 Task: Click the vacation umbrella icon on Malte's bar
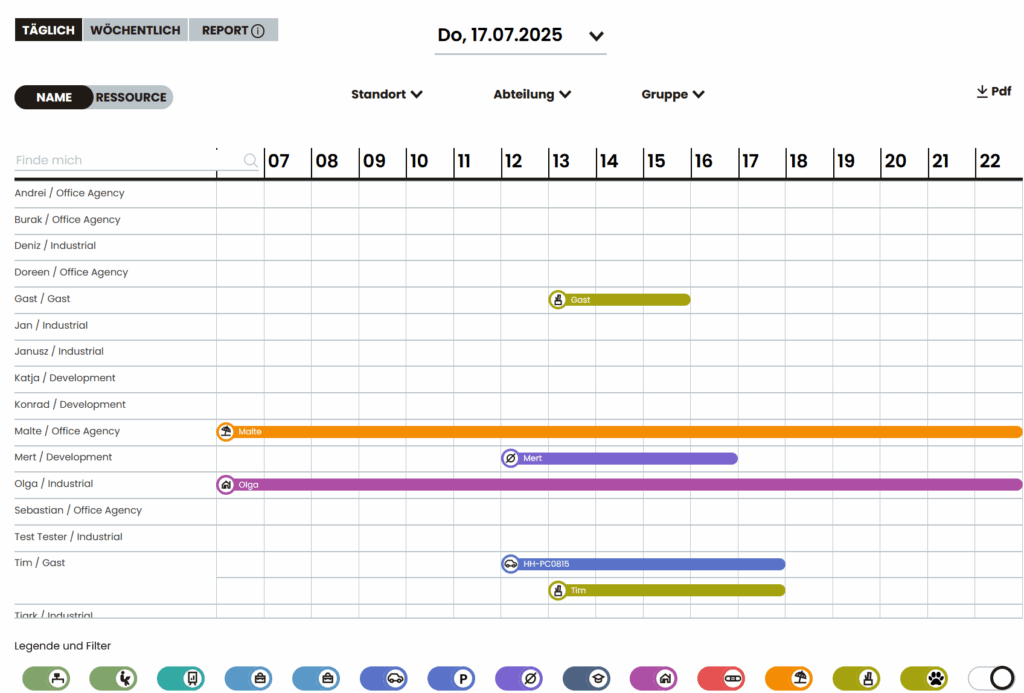pyautogui.click(x=226, y=432)
